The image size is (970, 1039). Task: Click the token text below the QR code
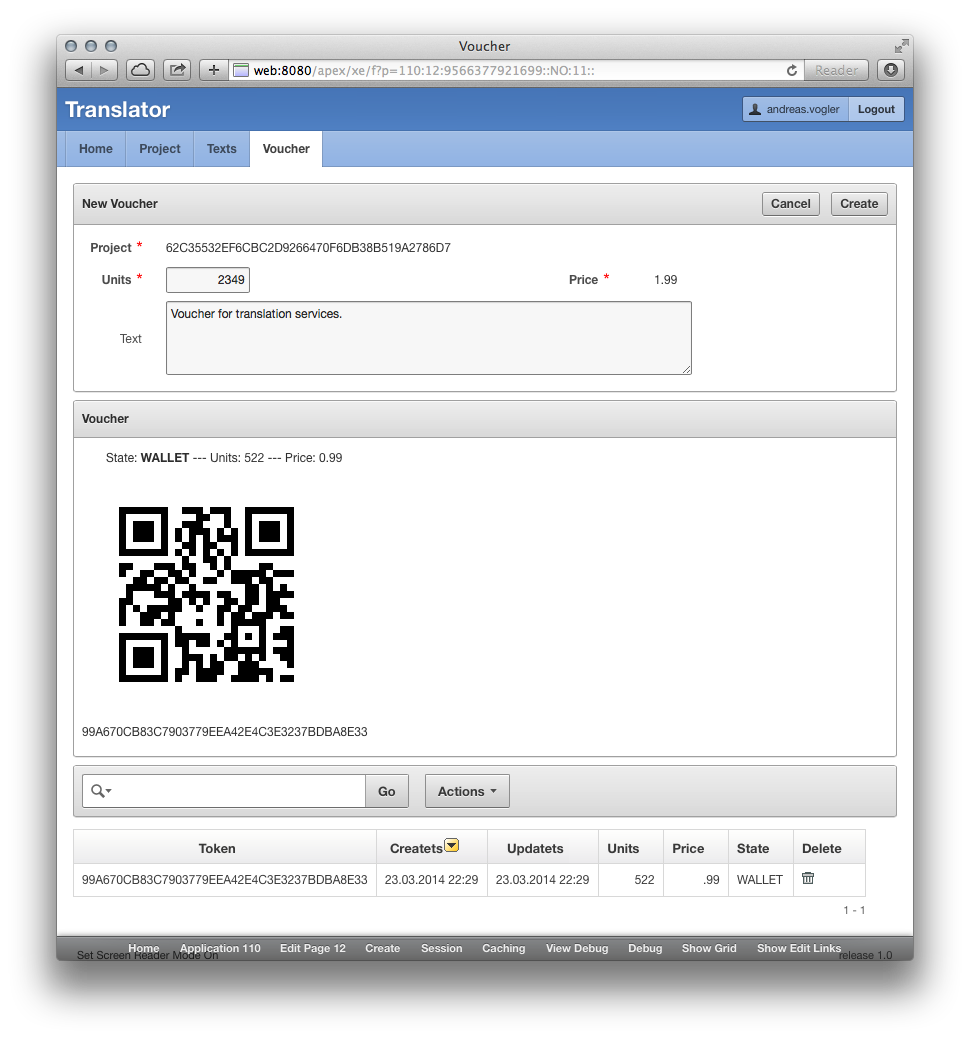click(225, 732)
